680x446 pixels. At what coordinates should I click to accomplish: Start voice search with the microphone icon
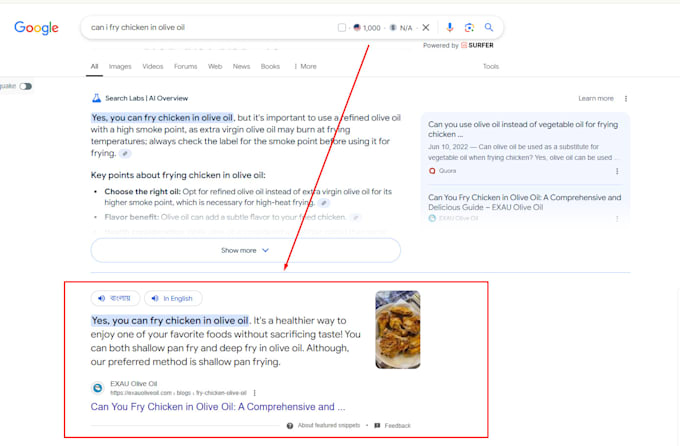(450, 28)
